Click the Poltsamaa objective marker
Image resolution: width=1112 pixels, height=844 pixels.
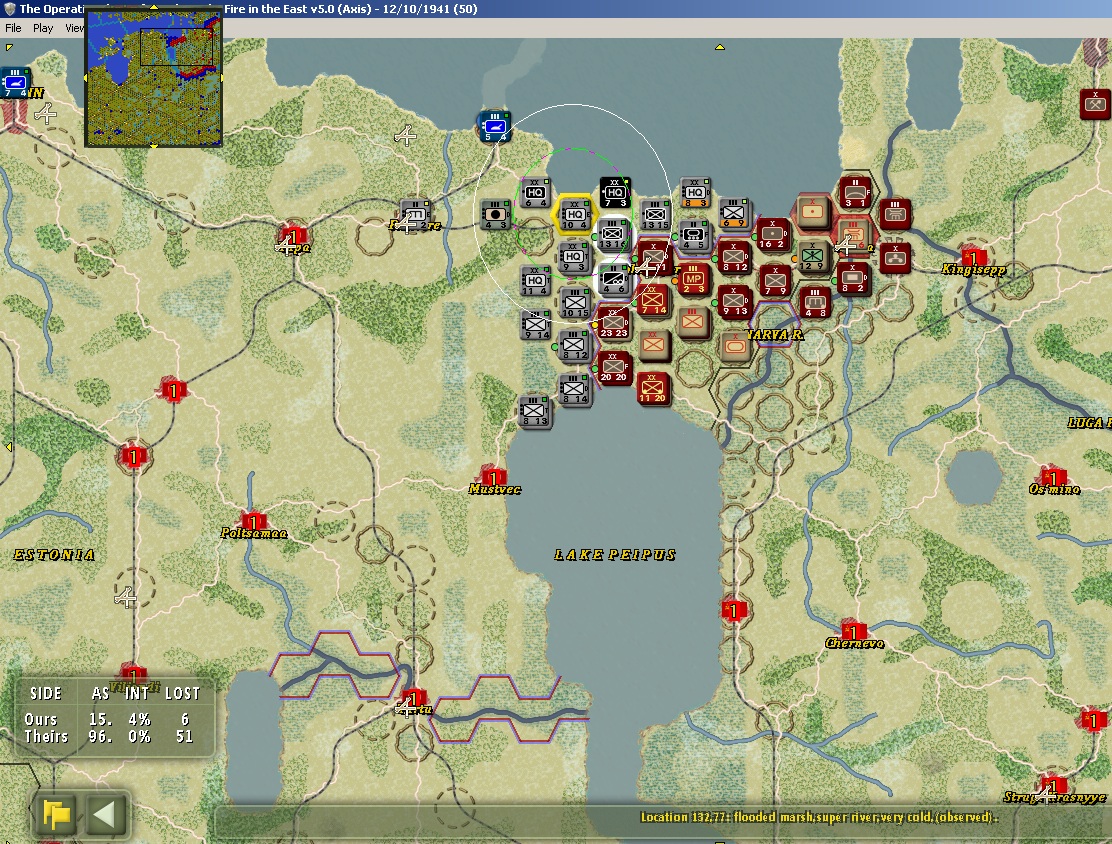253,521
